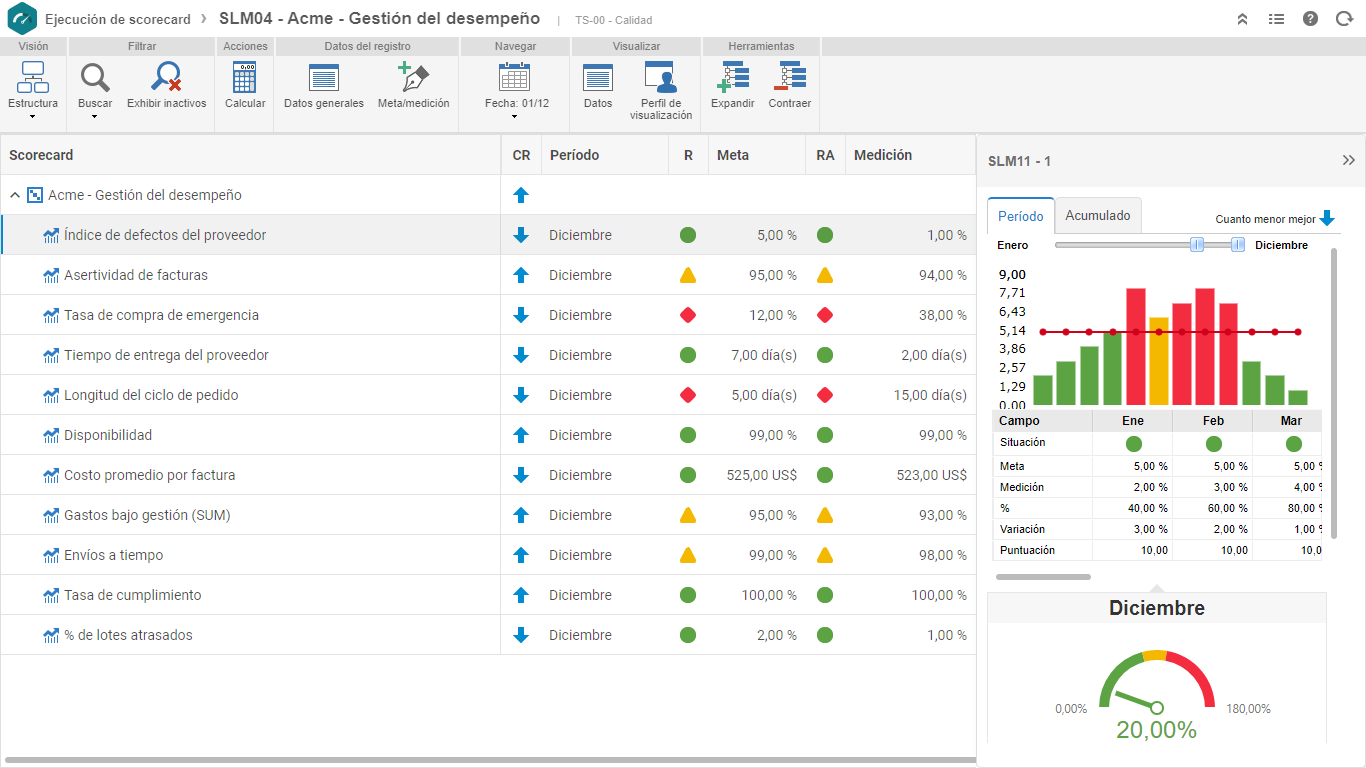Click the Calcular calculator icon
Viewport: 1366px width, 768px height.
pos(245,78)
